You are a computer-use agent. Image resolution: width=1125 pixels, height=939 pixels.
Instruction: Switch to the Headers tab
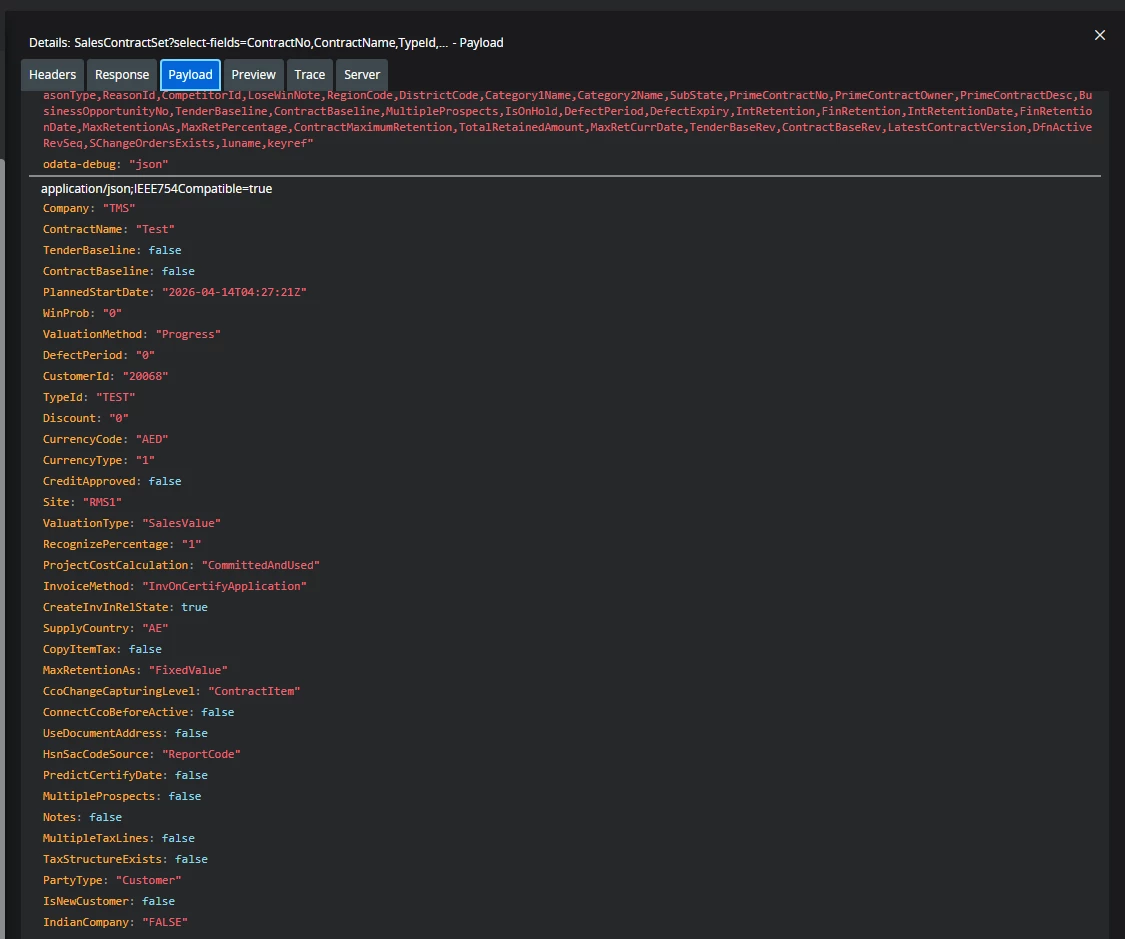(x=52, y=75)
